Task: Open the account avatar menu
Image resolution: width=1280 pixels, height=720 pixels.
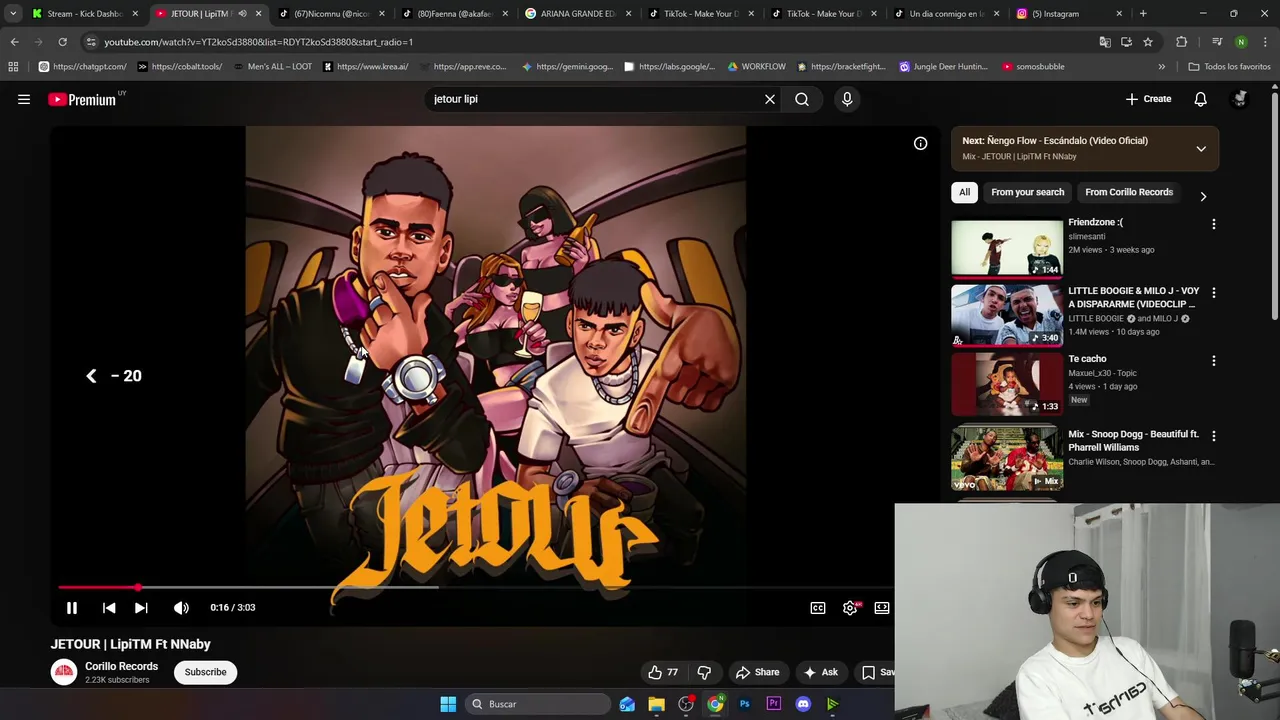Action: point(1240,99)
